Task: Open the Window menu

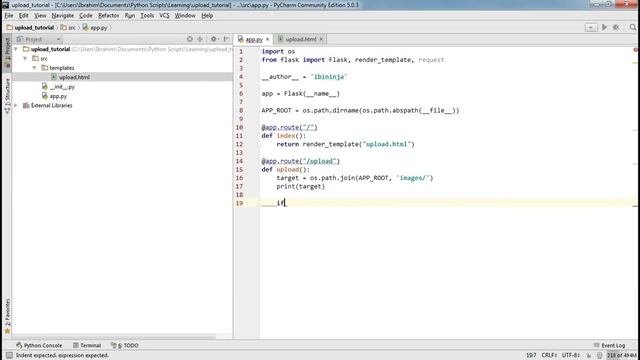Action: click(185, 16)
